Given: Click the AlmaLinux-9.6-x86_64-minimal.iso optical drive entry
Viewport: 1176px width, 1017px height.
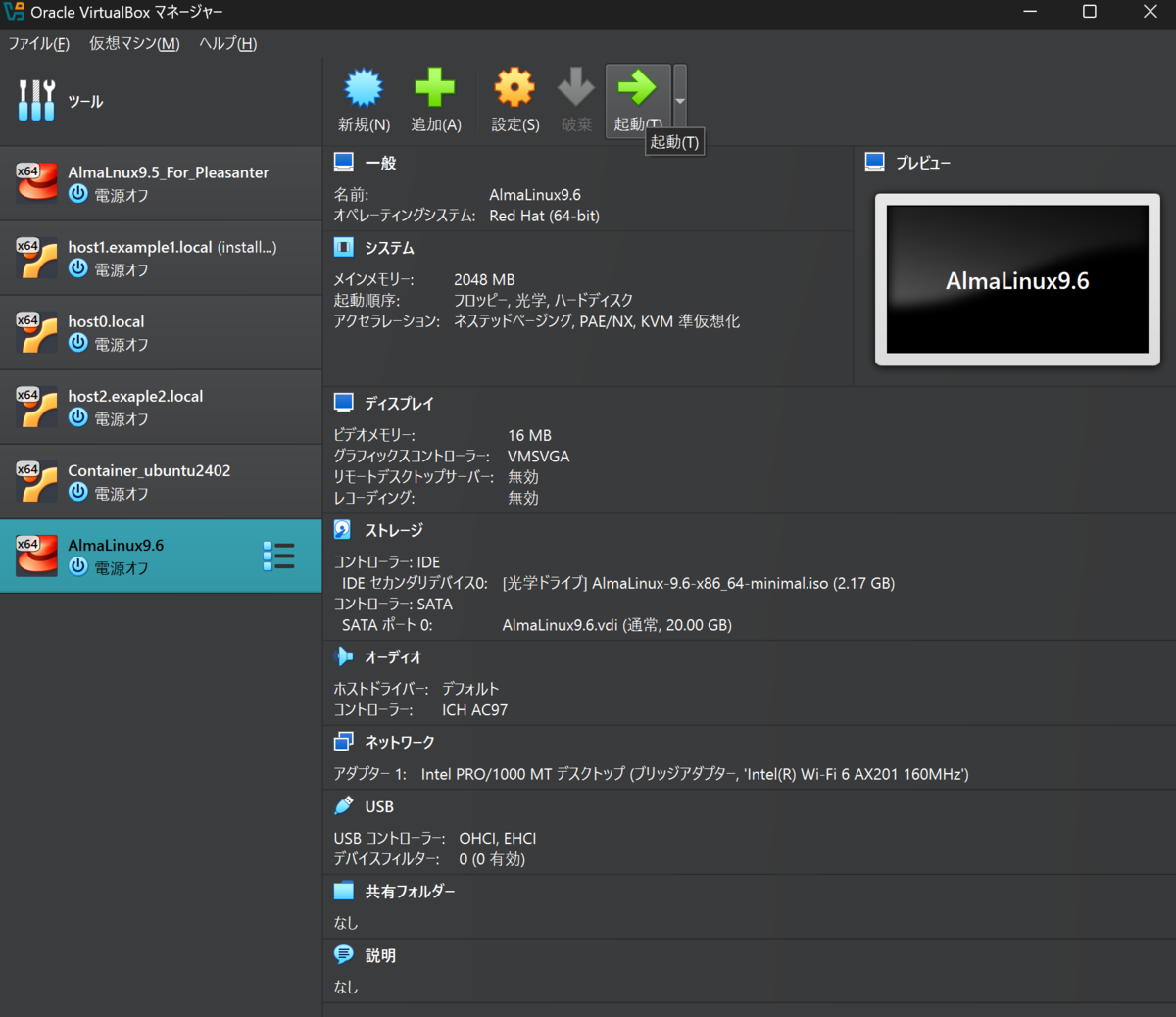Looking at the screenshot, I should point(699,583).
